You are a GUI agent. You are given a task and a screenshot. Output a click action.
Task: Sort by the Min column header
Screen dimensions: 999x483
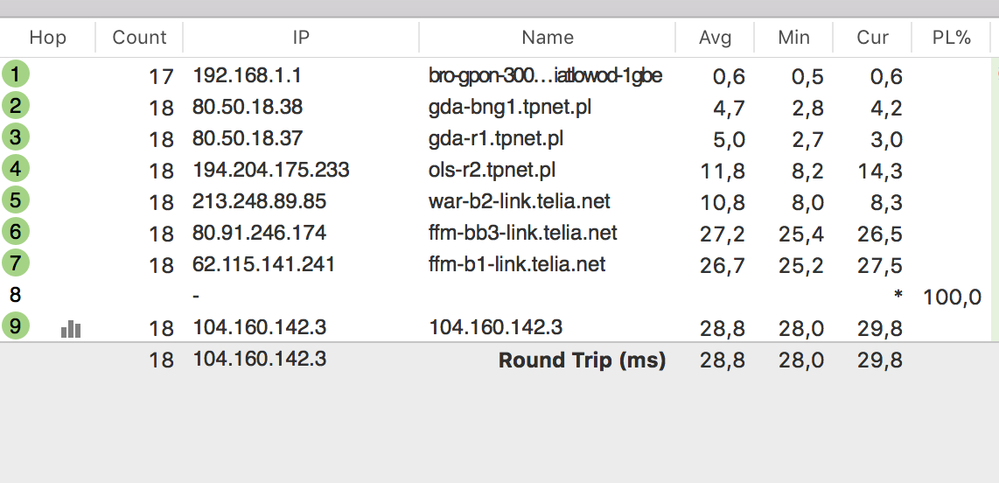tap(794, 38)
